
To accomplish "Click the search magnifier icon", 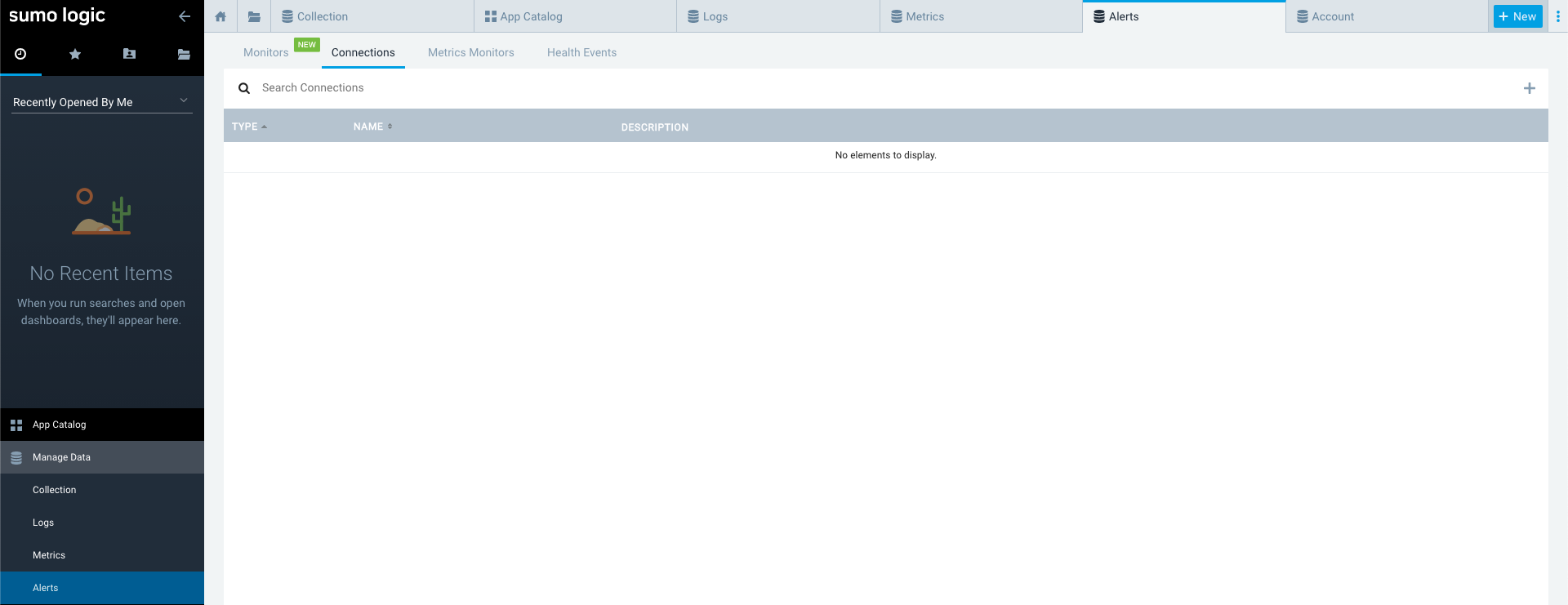I will coord(243,88).
